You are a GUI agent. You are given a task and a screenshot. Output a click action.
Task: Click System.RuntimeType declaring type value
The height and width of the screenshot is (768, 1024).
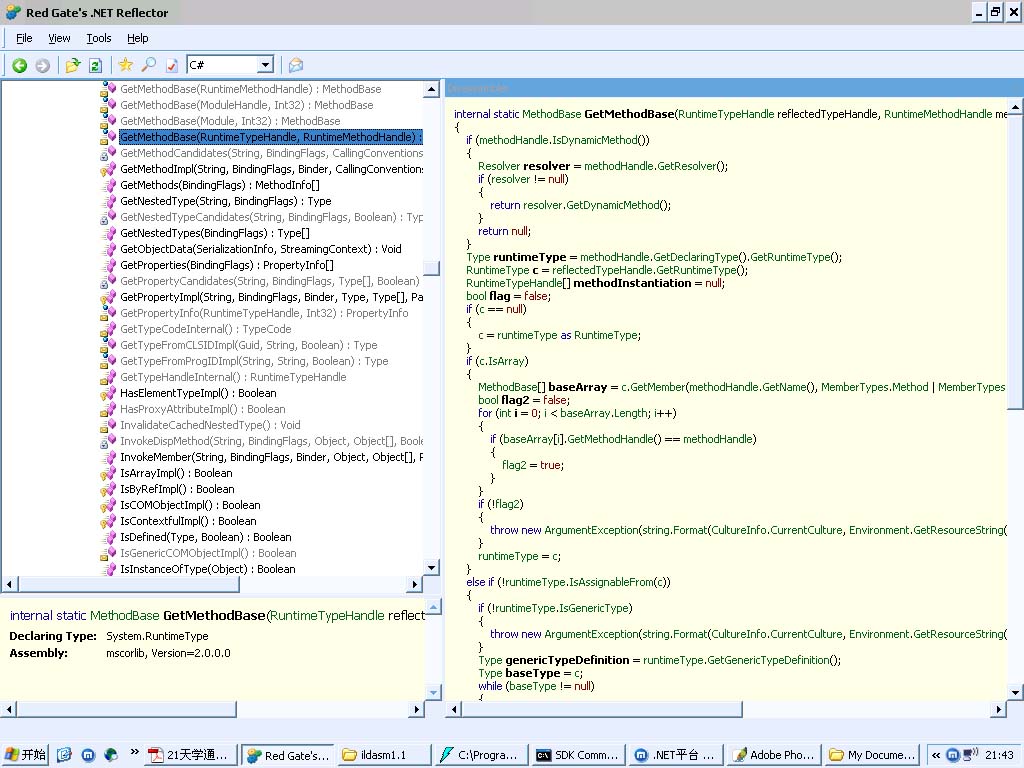click(x=157, y=636)
